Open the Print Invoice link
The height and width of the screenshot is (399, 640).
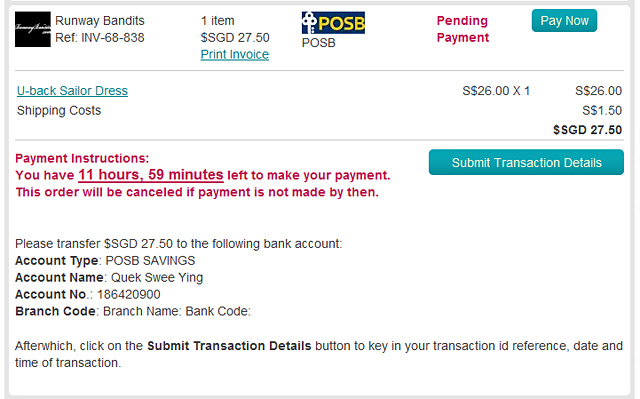click(x=235, y=54)
